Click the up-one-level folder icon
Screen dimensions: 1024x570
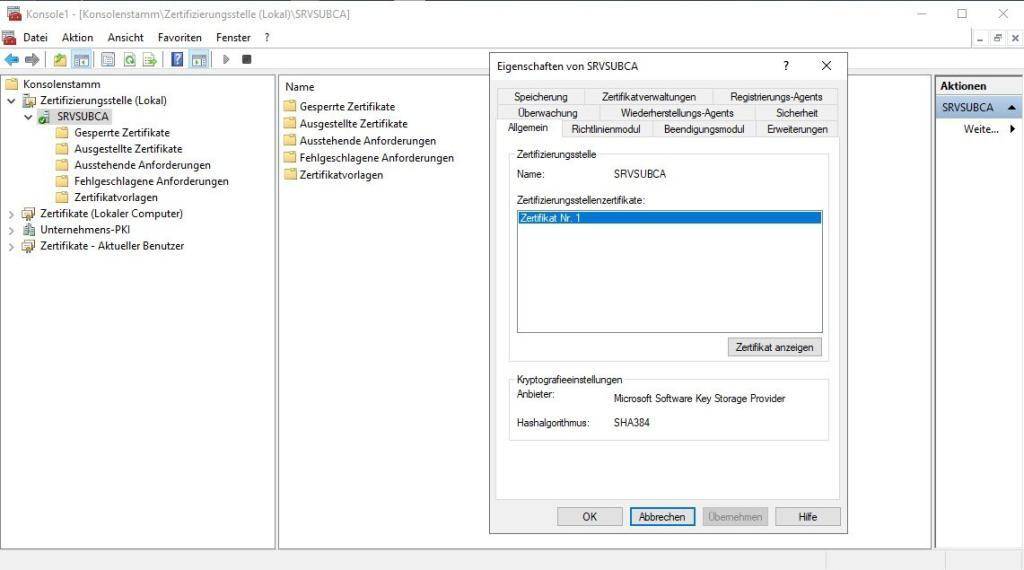coord(60,60)
